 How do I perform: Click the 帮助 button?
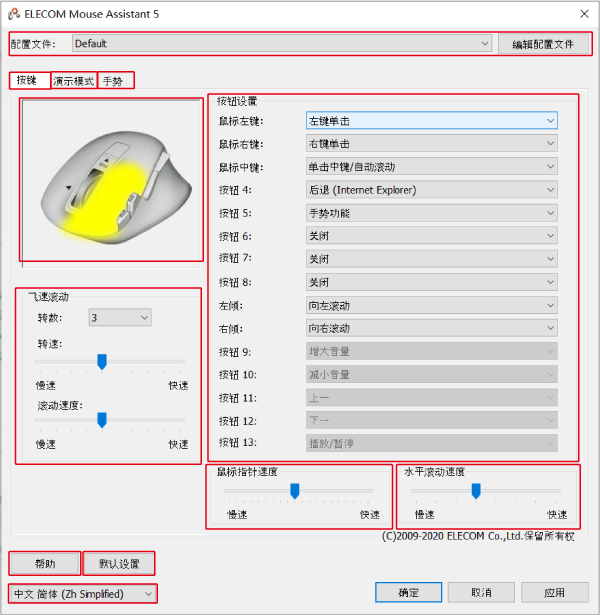pyautogui.click(x=45, y=564)
